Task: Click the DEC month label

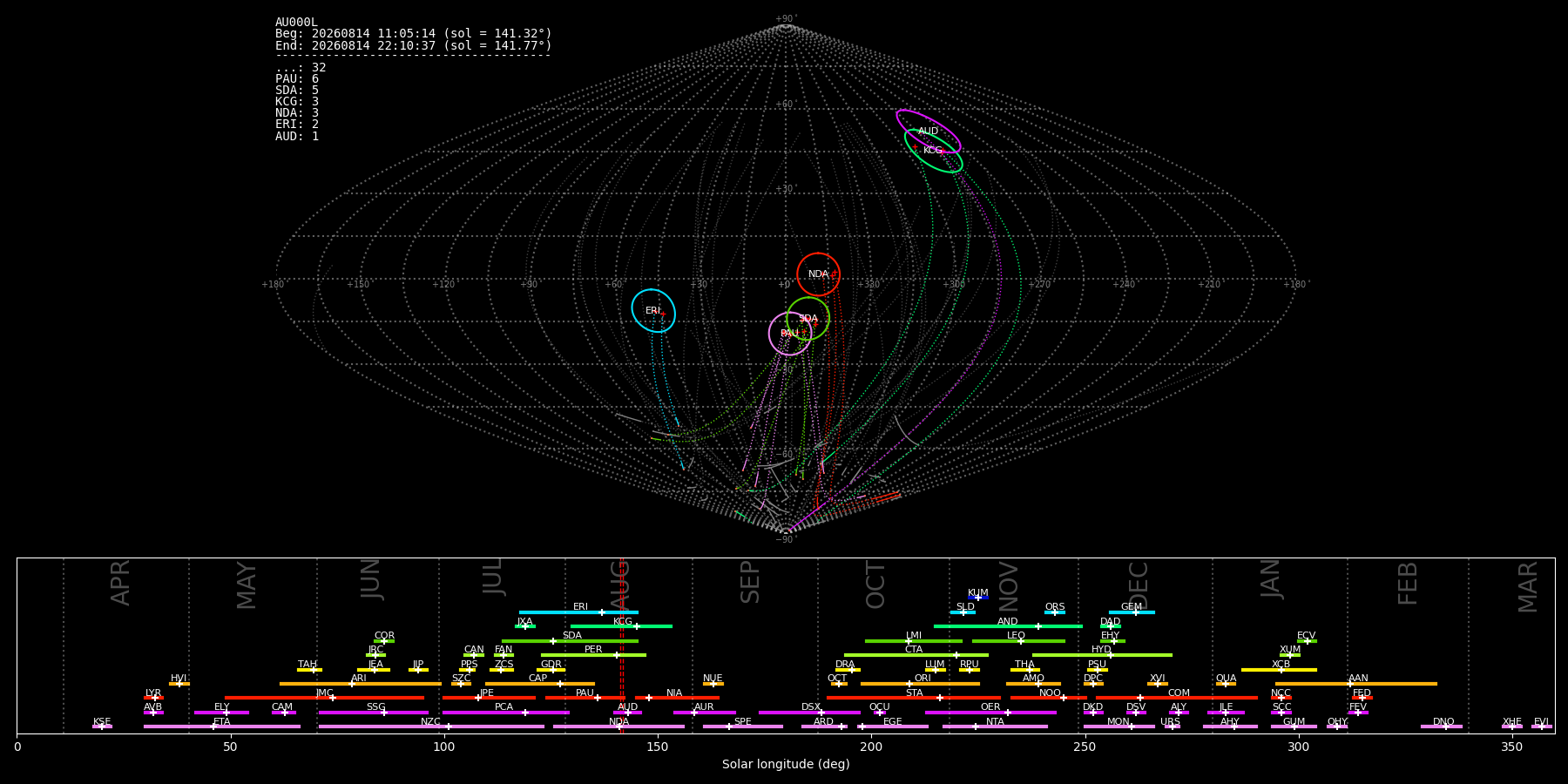Action: tap(1139, 585)
